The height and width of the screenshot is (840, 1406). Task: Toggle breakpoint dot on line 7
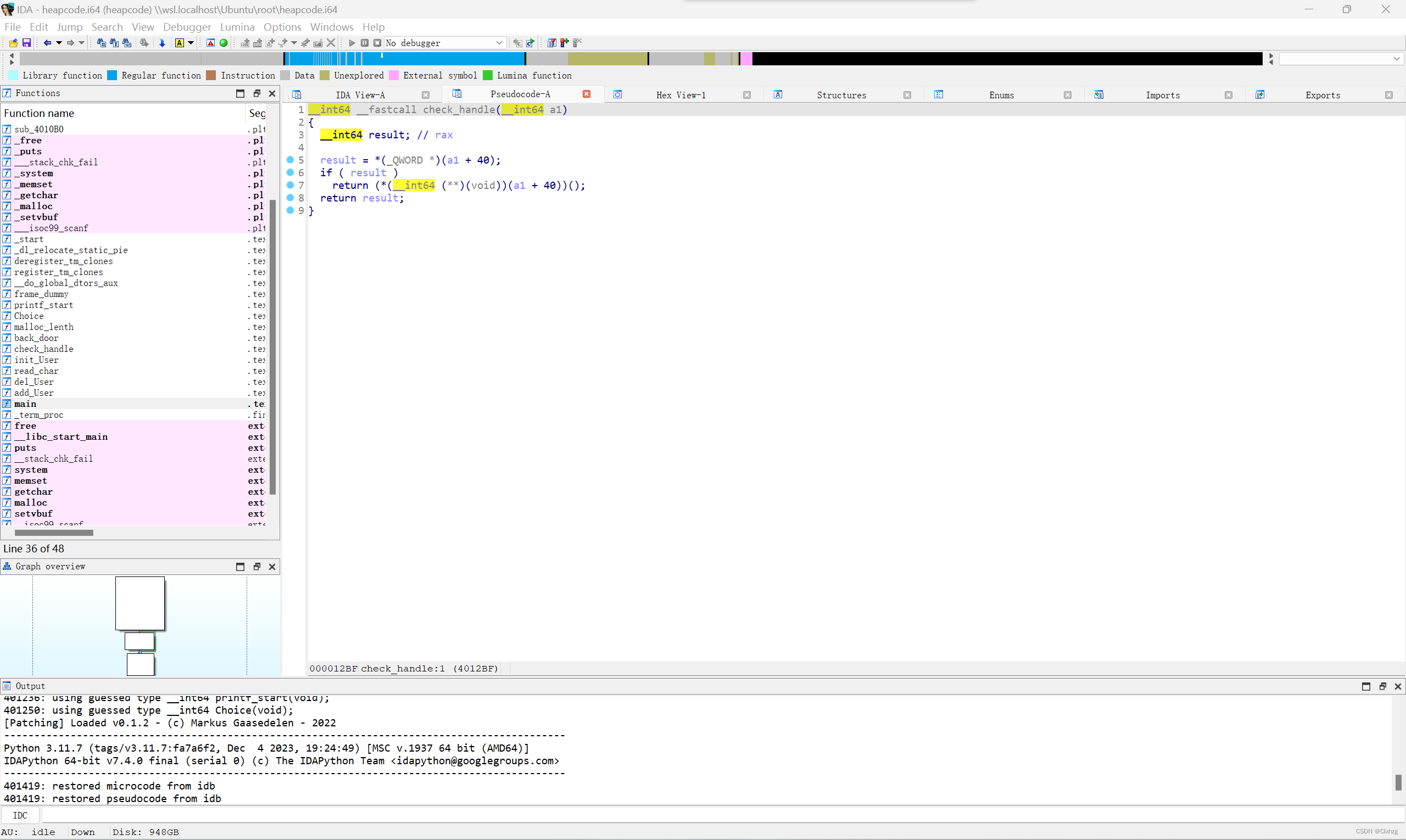click(291, 185)
